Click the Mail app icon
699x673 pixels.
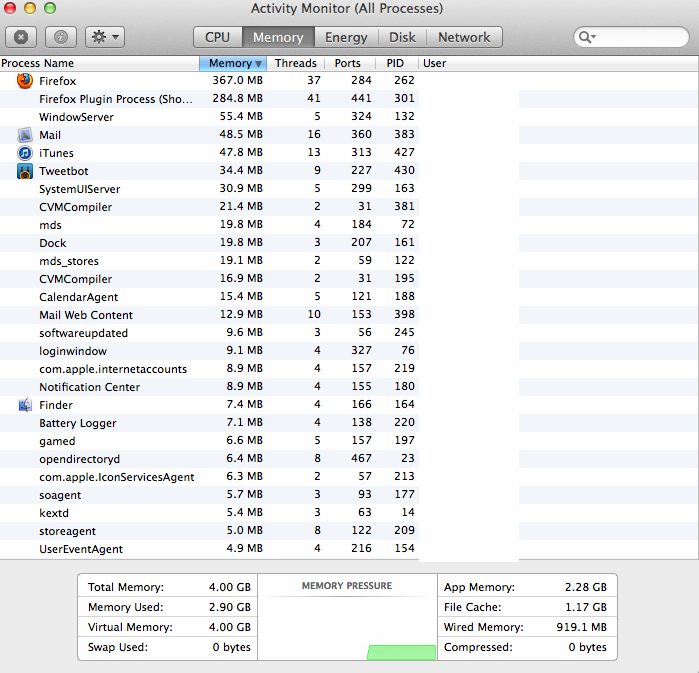tap(25, 135)
